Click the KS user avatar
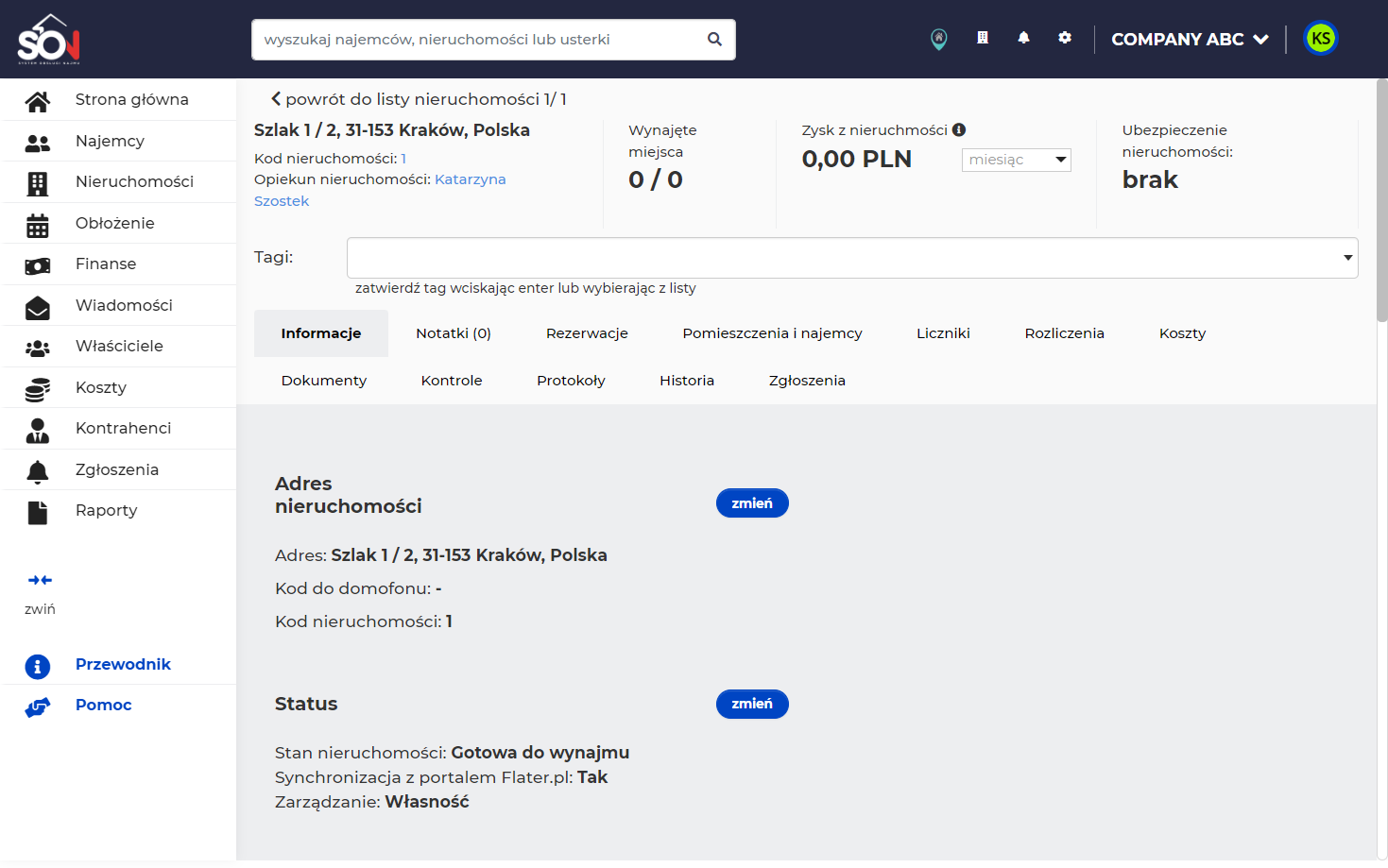Viewport: 1388px width, 868px height. coord(1321,39)
